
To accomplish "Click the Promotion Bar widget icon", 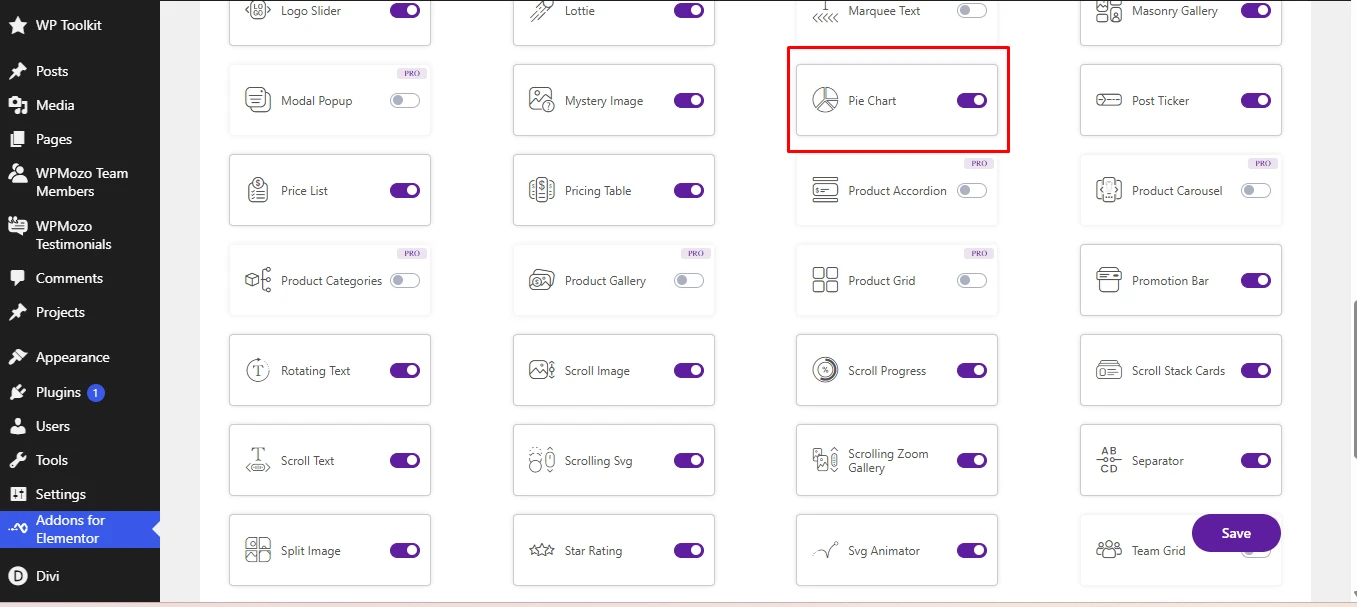I will coord(1108,281).
